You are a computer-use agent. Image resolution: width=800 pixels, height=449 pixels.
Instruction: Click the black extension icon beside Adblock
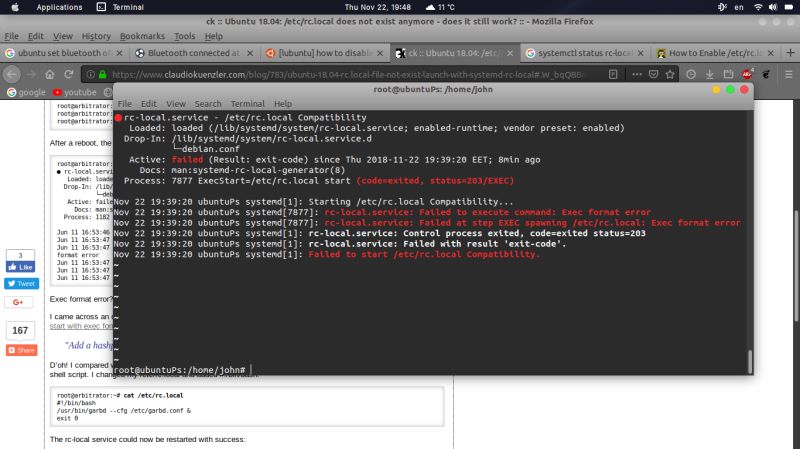pyautogui.click(x=766, y=74)
